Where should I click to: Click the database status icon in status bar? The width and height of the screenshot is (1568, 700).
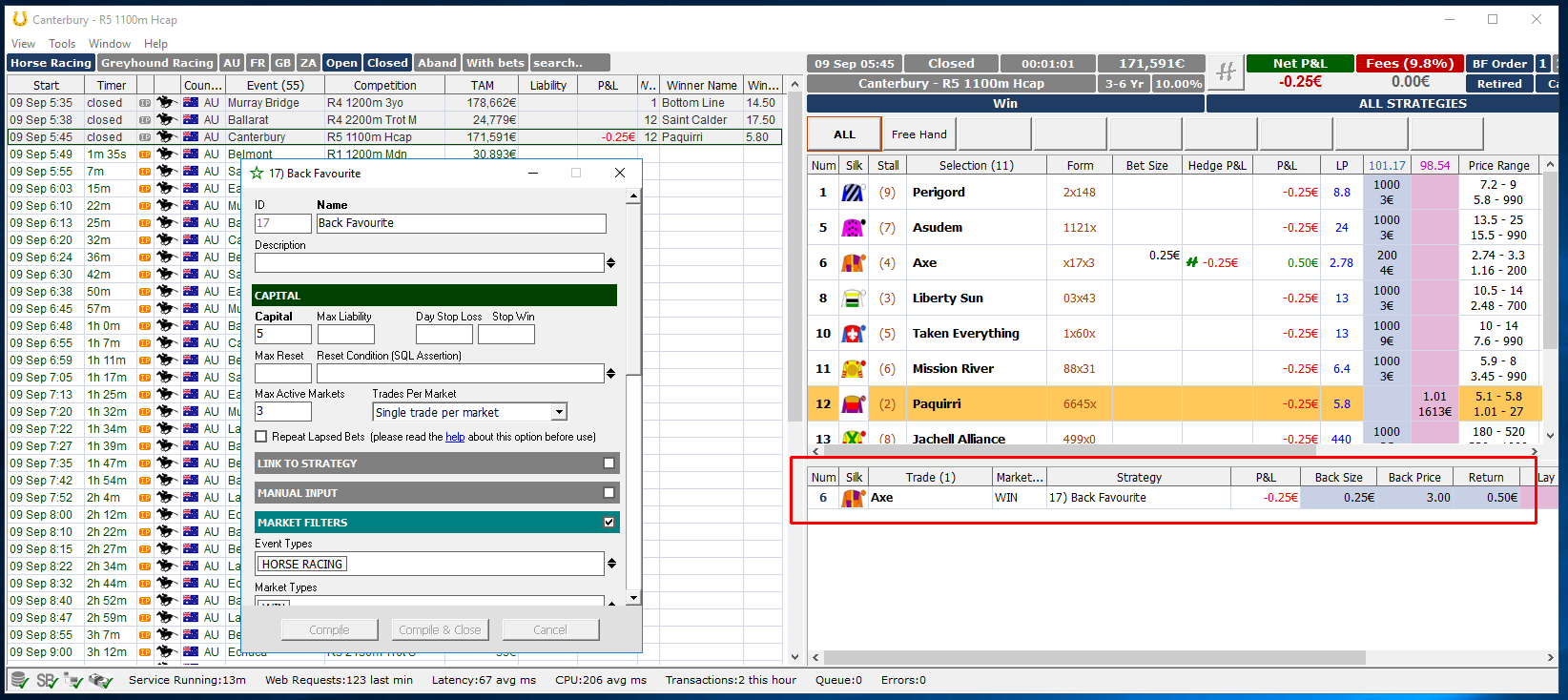point(19,680)
